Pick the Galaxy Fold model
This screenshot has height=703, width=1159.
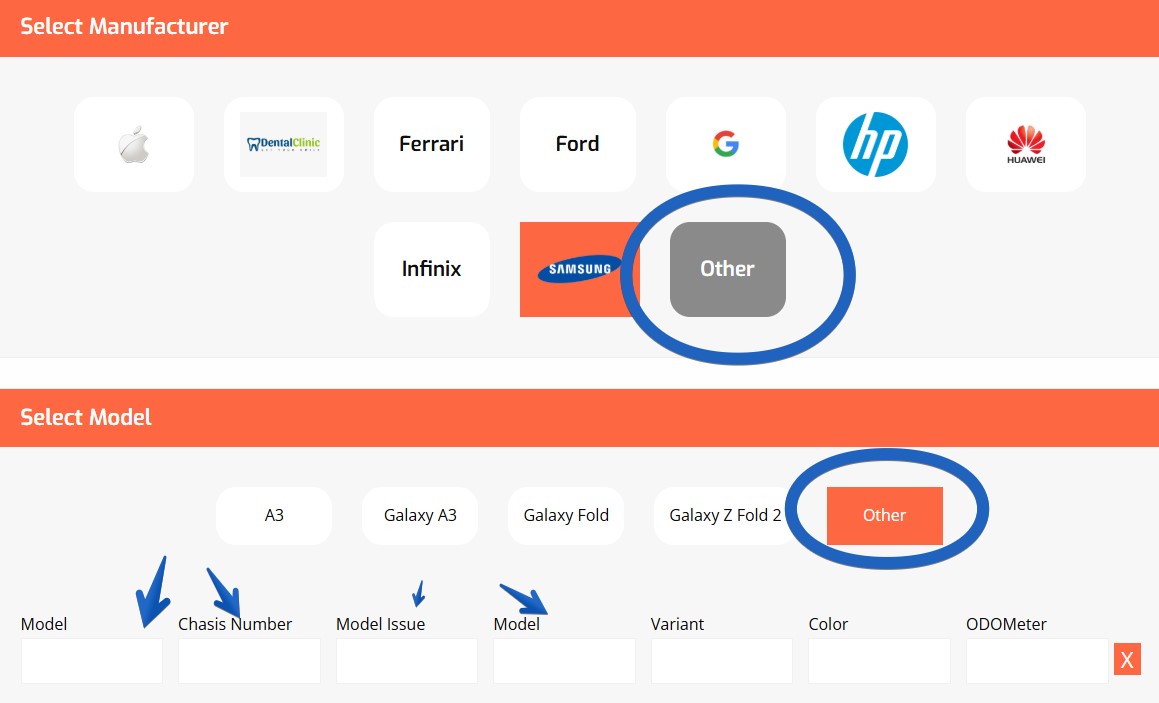click(565, 515)
